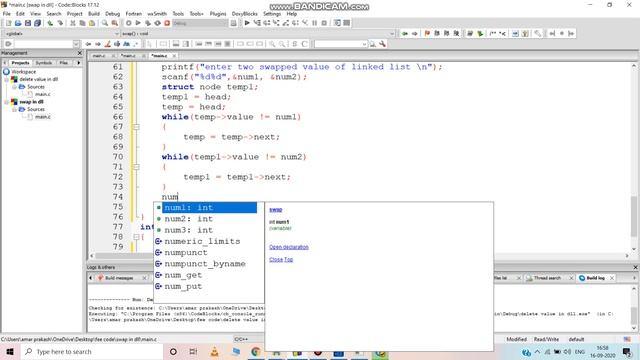The height and width of the screenshot is (360, 640).
Task: Select num_get autocomplete suggestion
Action: click(209, 275)
